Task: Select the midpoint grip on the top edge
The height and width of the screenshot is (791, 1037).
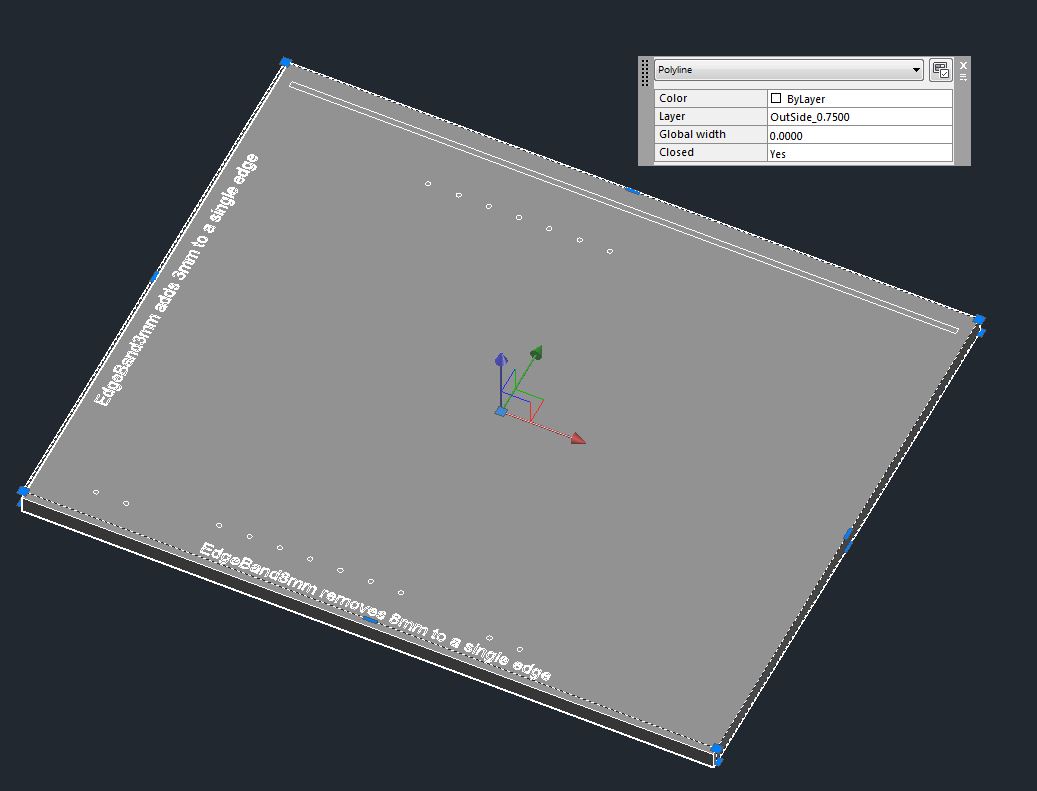Action: pyautogui.click(x=633, y=188)
